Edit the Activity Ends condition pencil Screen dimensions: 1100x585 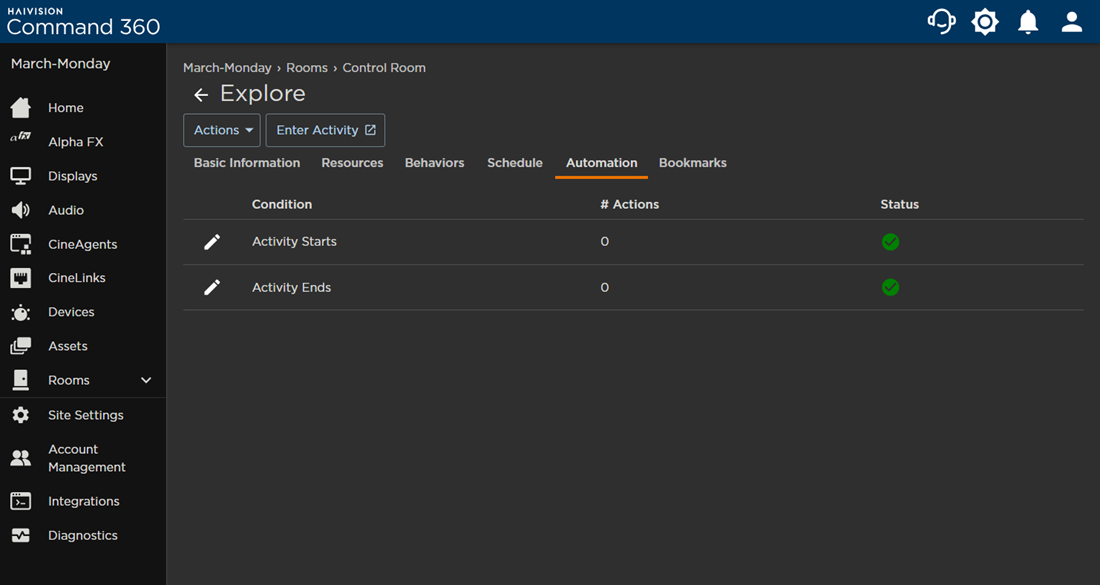(212, 288)
